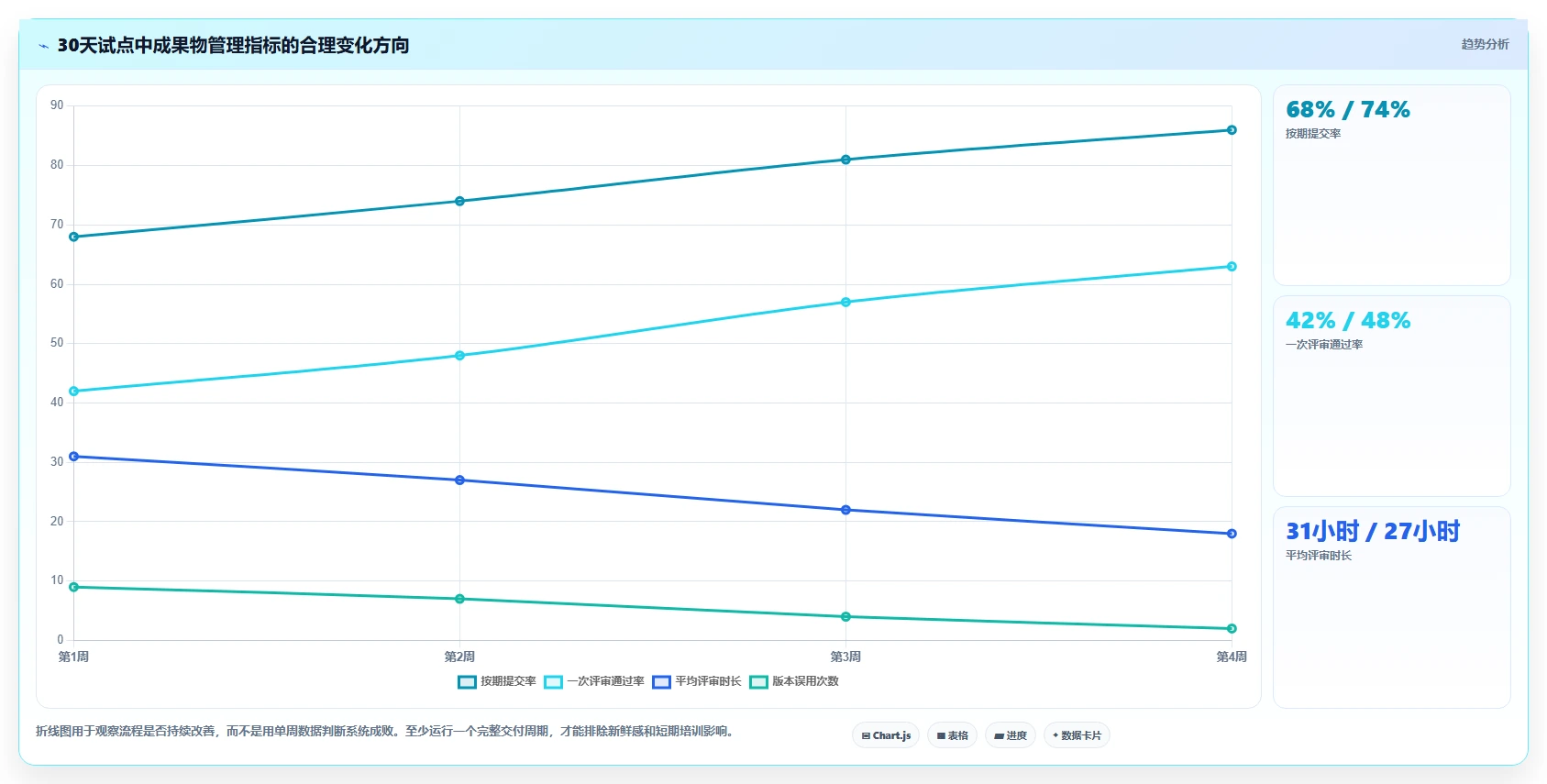Click the 版本误用次数 point at 第1周
Viewport: 1547px width, 784px height.
74,587
